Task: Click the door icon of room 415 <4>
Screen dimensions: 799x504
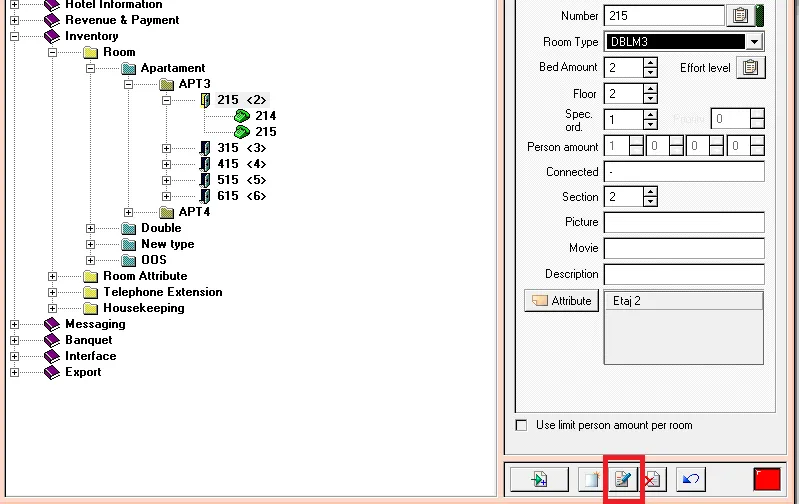Action: click(205, 164)
